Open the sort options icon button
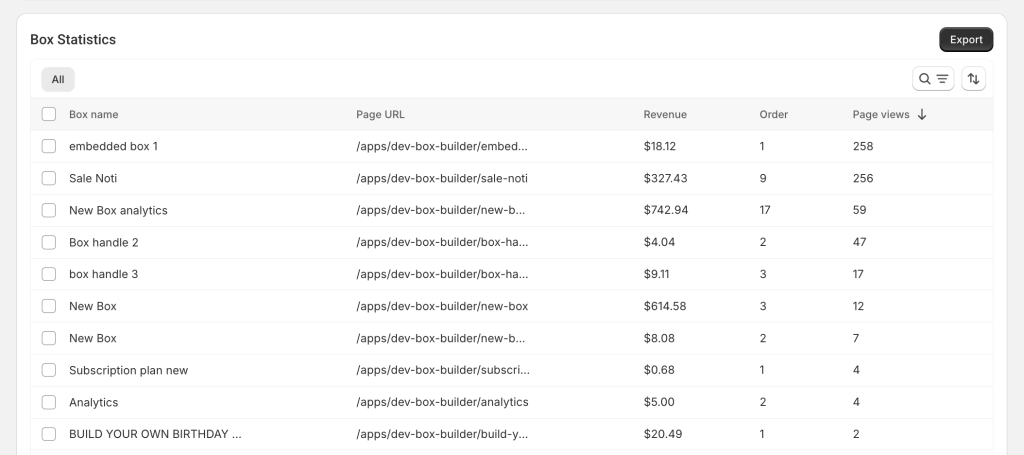The image size is (1024, 455). click(x=973, y=79)
